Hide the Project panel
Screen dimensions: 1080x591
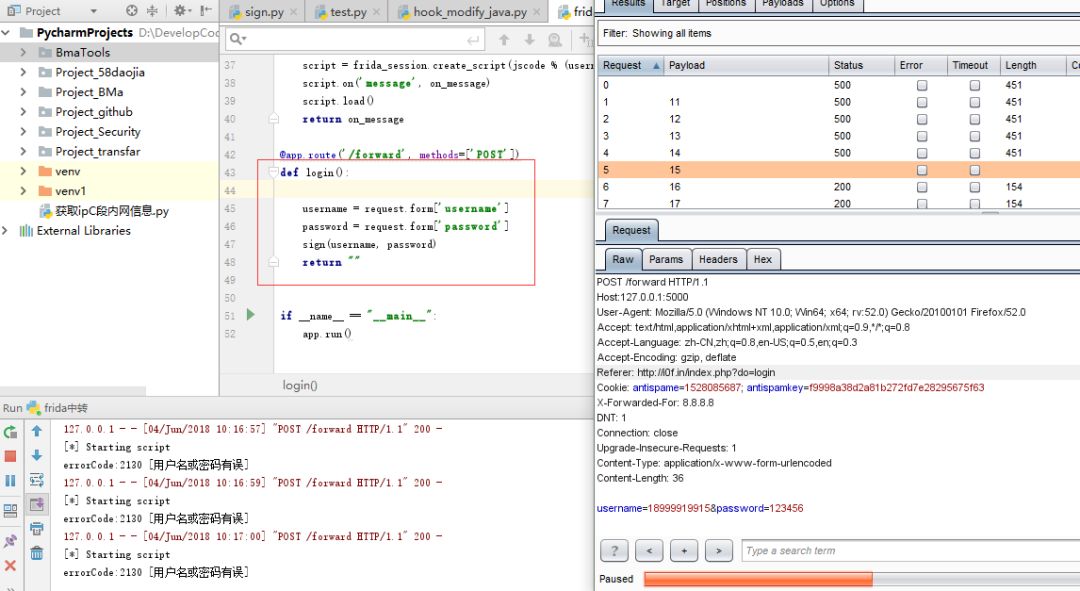pyautogui.click(x=205, y=10)
